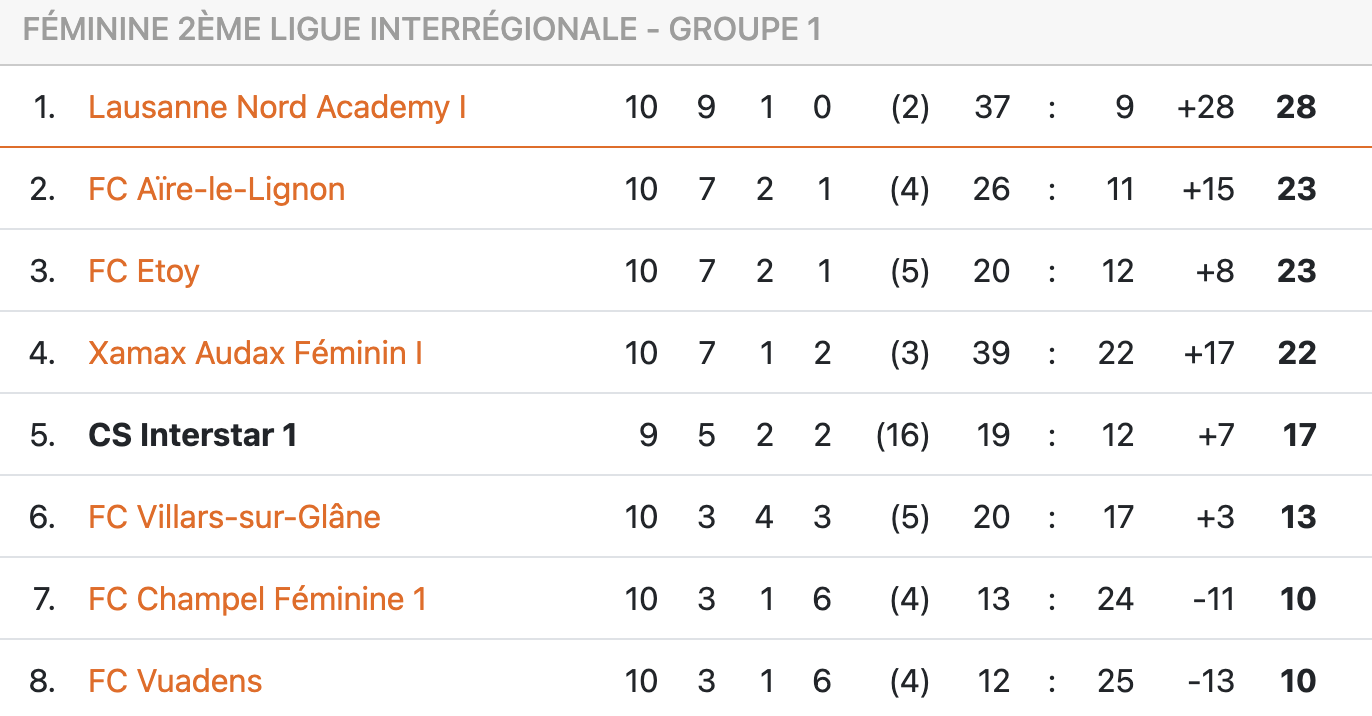
Task: Select the bold CS Interstar 1 team name
Action: [192, 435]
